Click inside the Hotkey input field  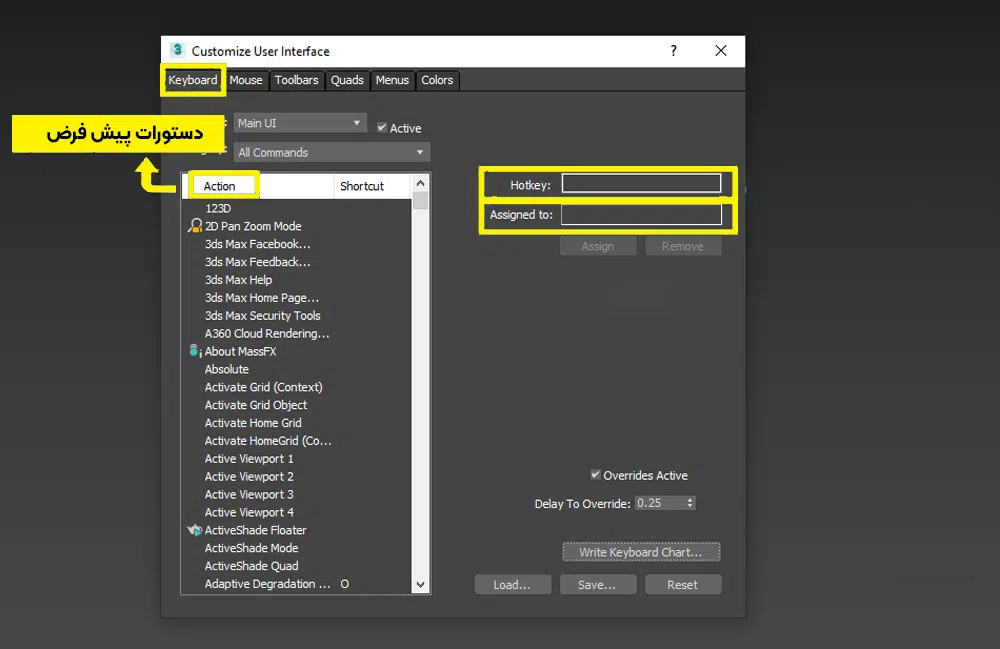(x=640, y=184)
